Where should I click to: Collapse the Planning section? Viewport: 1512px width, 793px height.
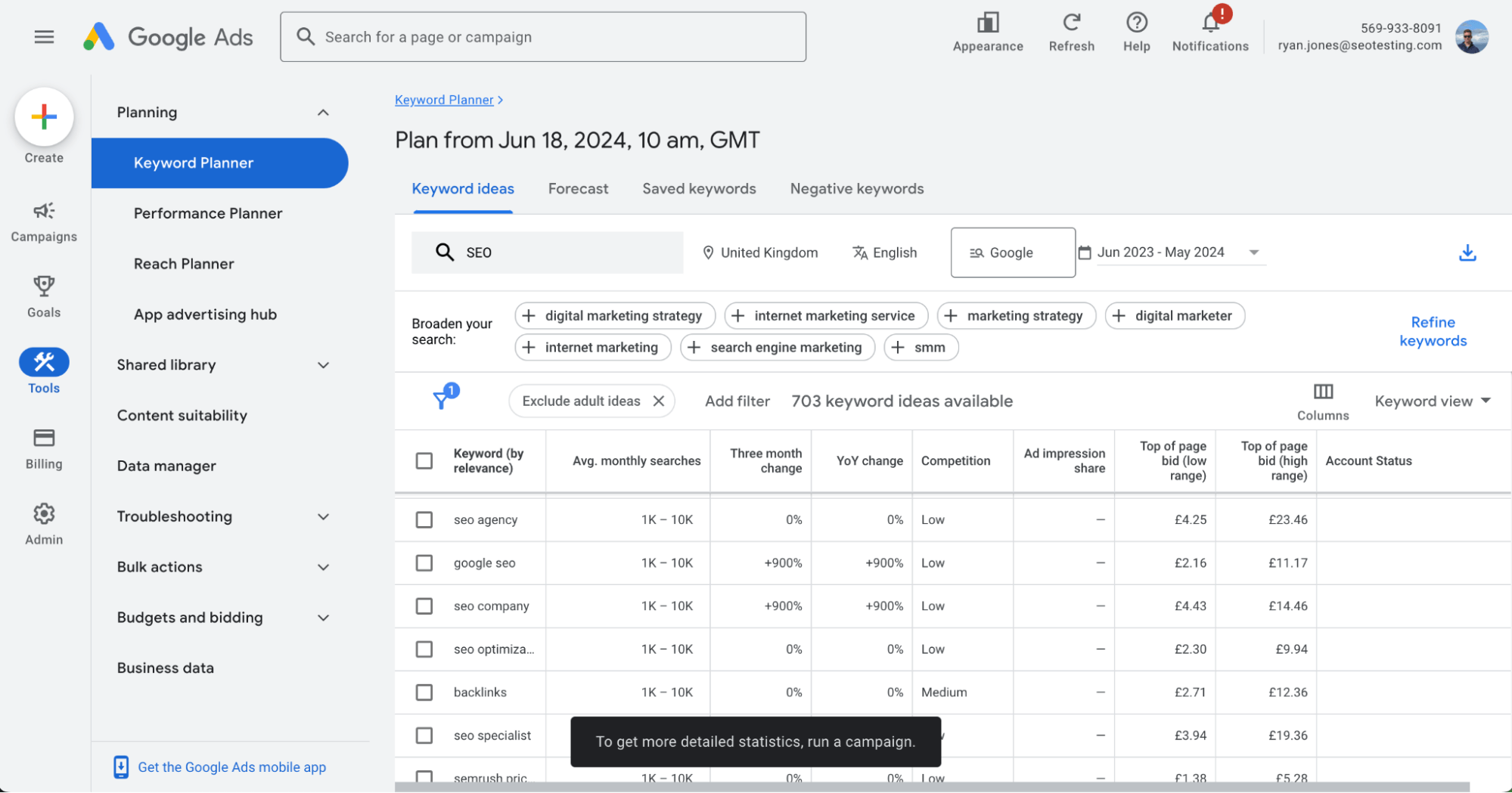(x=323, y=113)
